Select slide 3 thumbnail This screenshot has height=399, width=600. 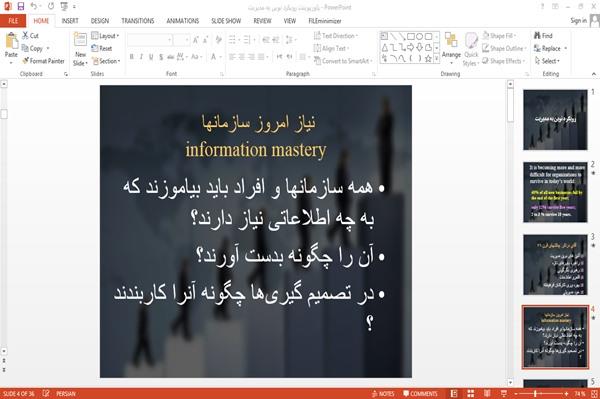[555, 265]
